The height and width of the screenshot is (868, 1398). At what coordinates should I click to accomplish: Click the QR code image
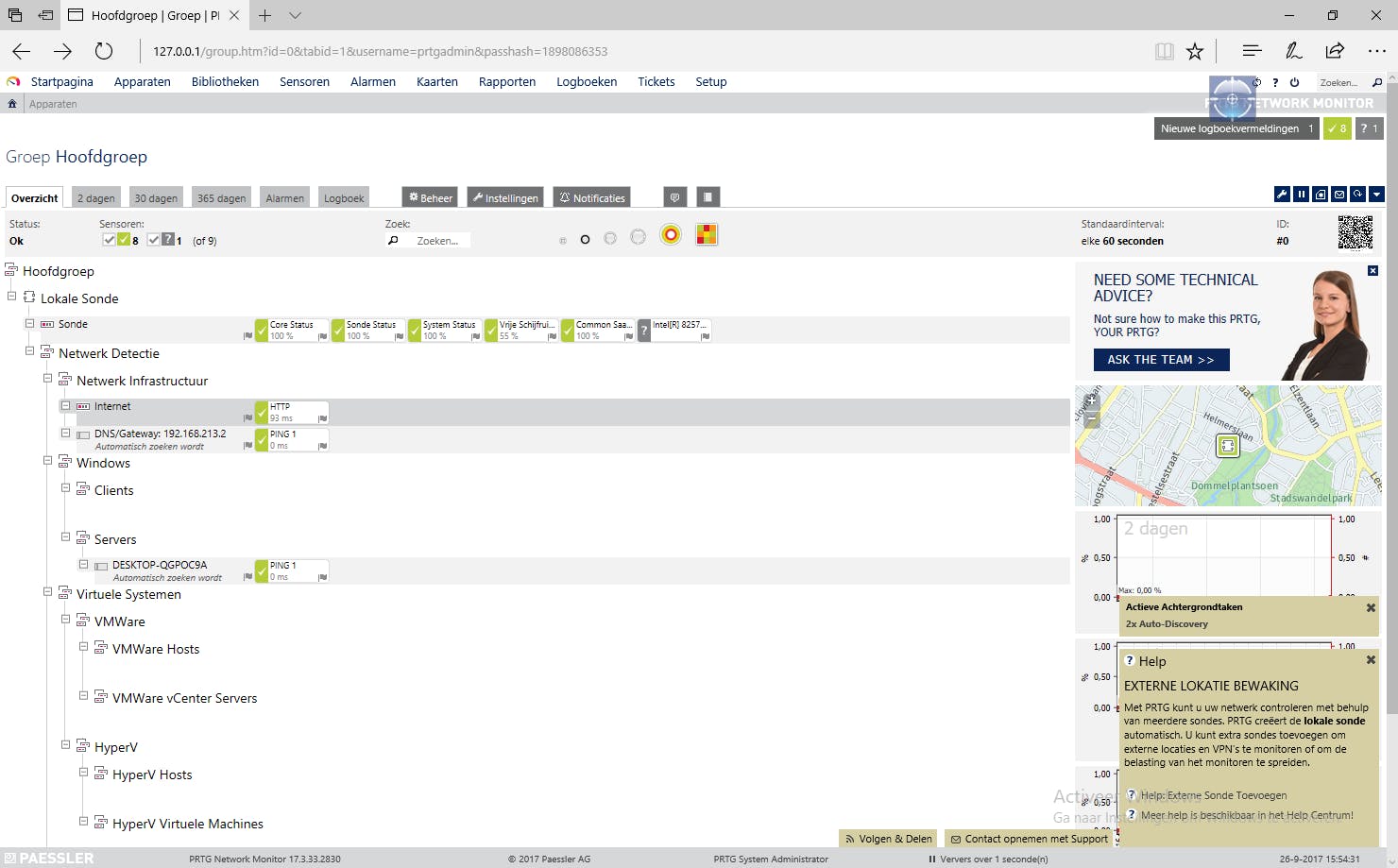point(1355,232)
